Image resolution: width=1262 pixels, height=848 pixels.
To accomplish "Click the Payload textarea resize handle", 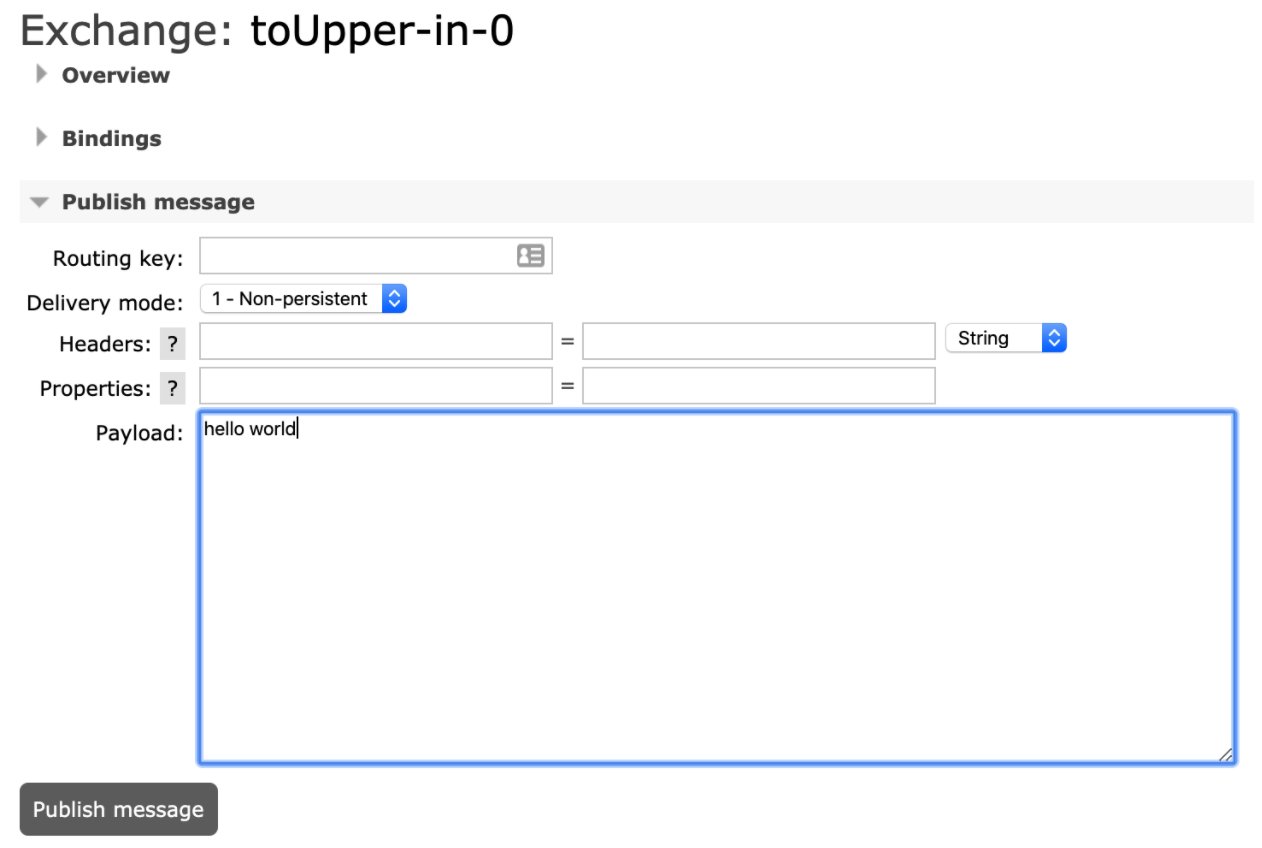I will click(1226, 755).
